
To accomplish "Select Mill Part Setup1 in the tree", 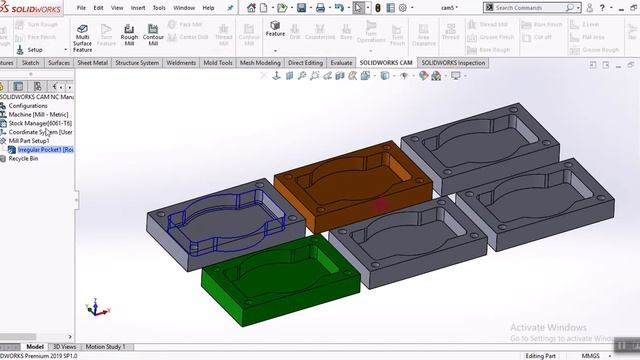I will 29,141.
